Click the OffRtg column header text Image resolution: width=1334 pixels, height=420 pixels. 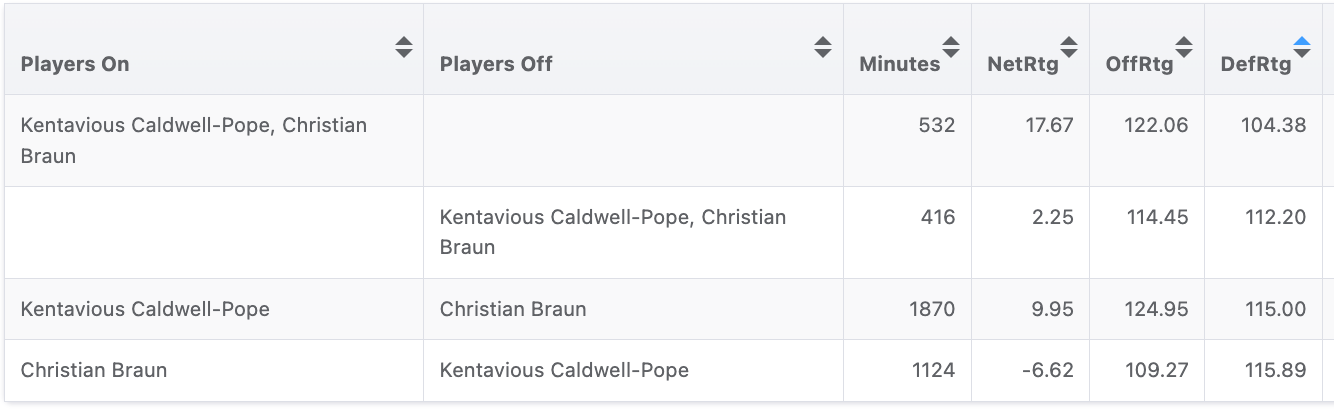(x=1139, y=64)
